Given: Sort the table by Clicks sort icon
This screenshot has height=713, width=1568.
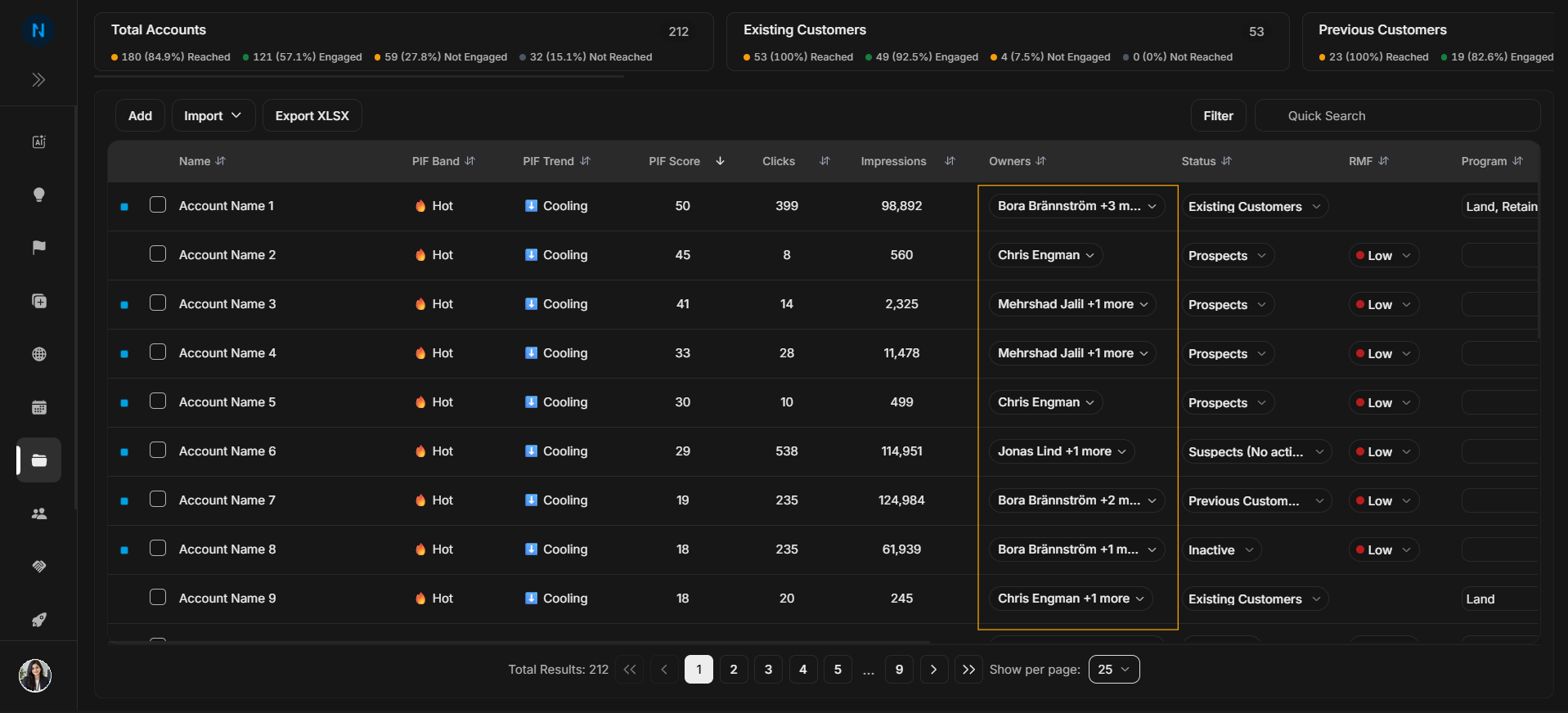Looking at the screenshot, I should pyautogui.click(x=824, y=161).
